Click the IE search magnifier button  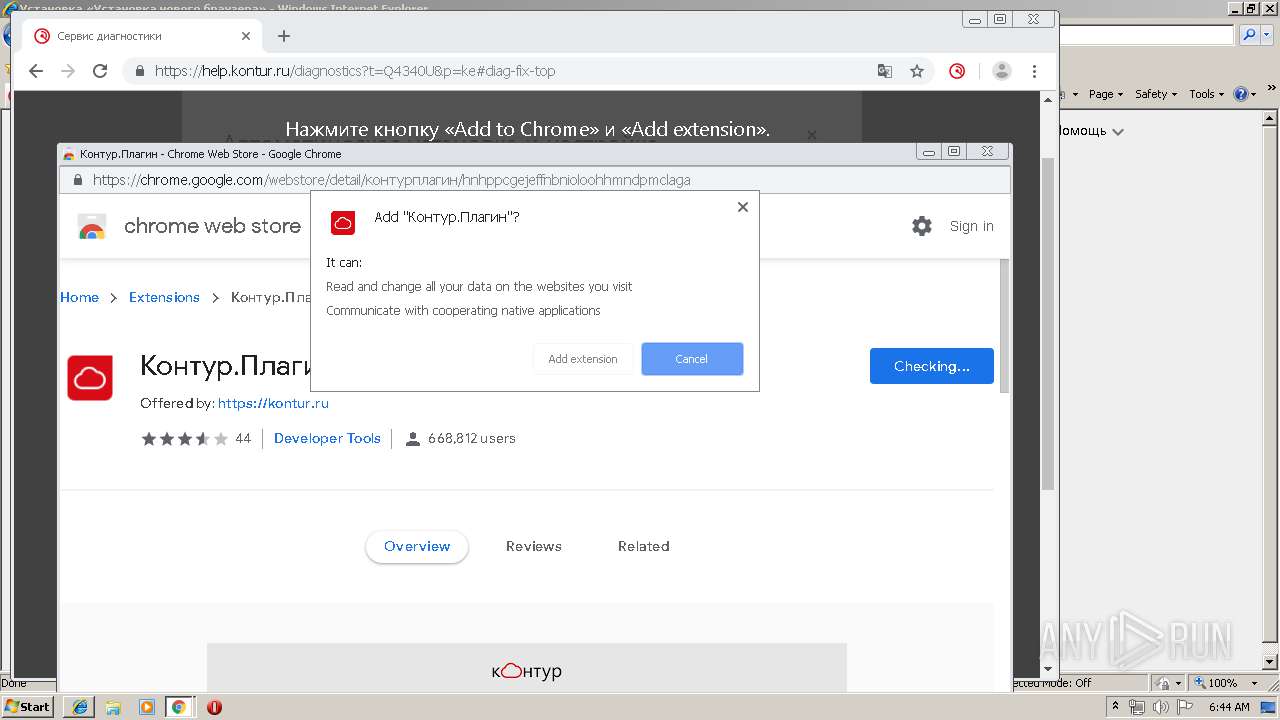pos(1249,35)
